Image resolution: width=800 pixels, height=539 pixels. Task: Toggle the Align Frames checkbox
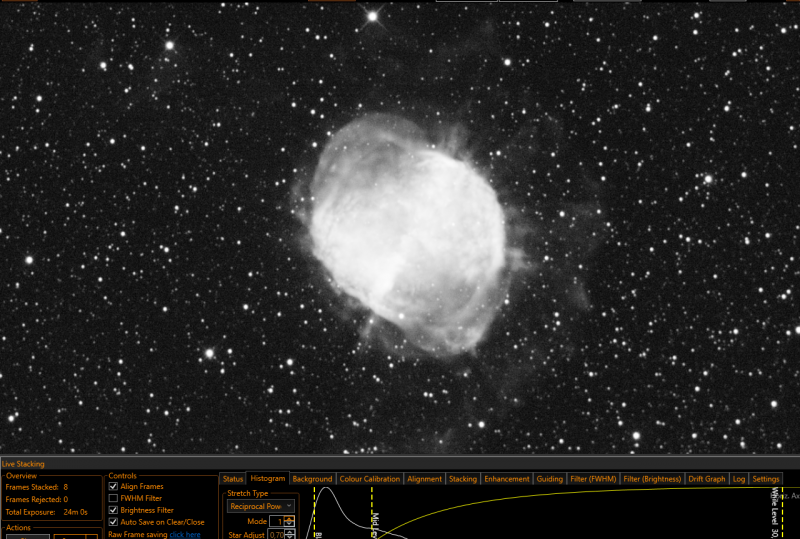(x=113, y=486)
